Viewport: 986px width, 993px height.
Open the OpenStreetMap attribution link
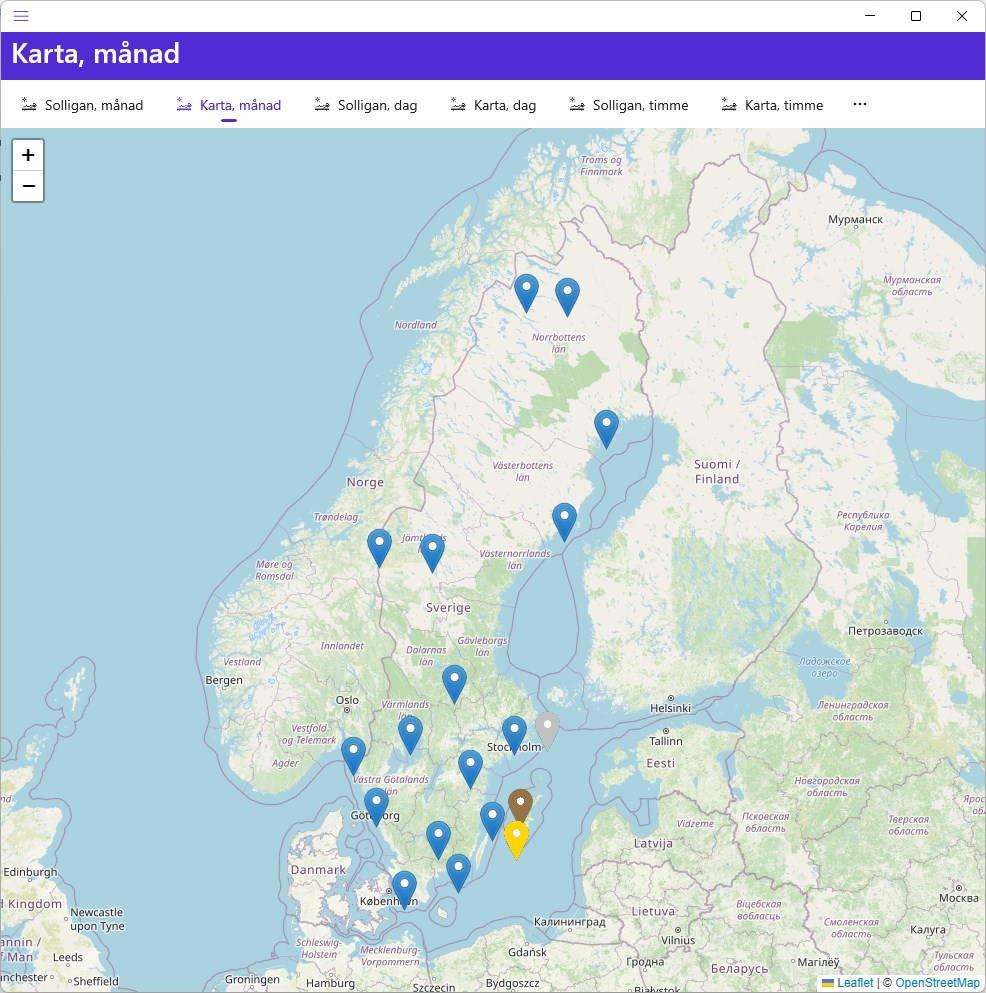coord(937,983)
